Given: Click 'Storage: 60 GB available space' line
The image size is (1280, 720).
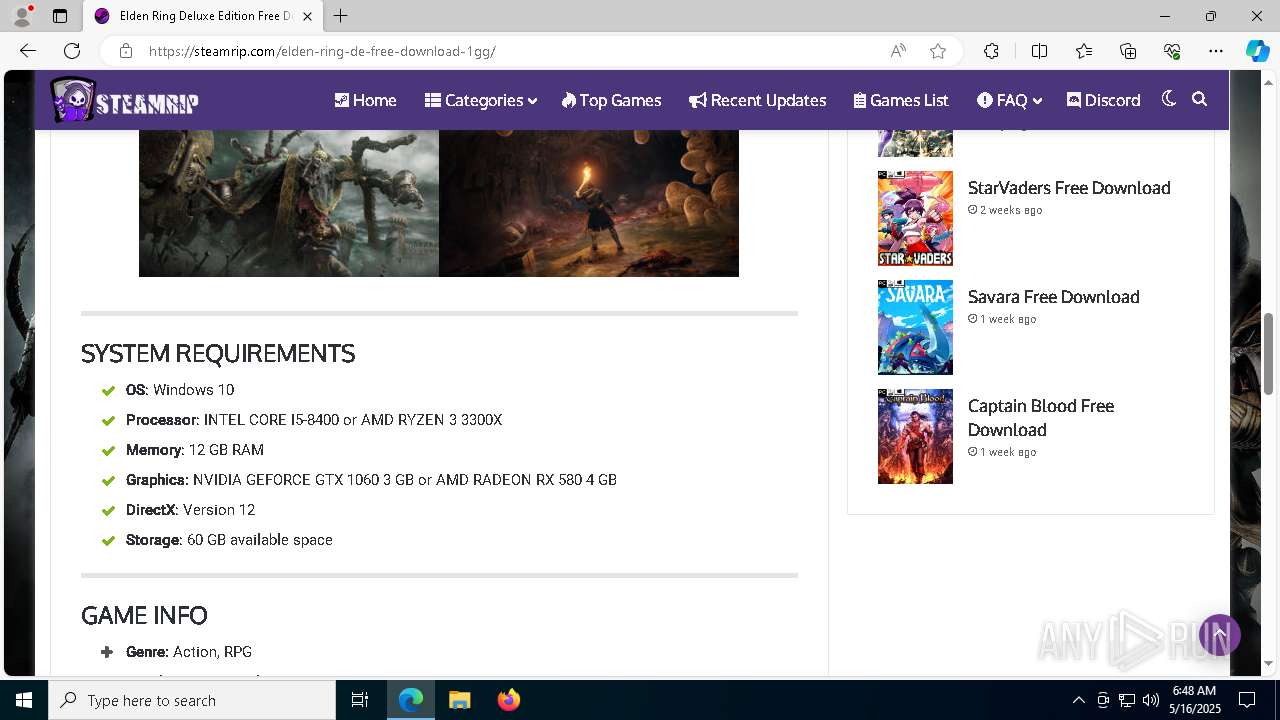Looking at the screenshot, I should pos(229,540).
